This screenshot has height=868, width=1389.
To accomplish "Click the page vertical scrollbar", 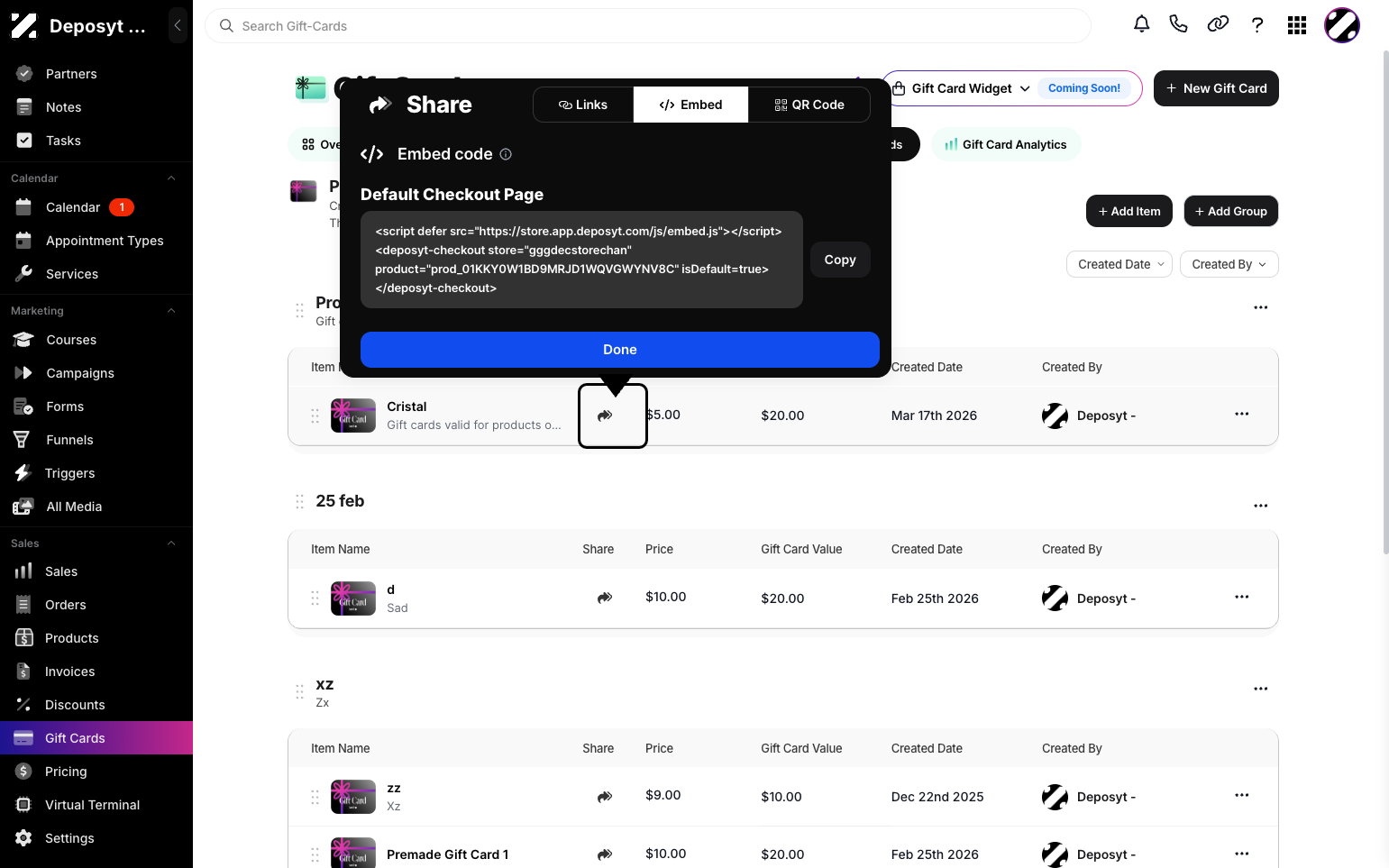I will (1385, 302).
